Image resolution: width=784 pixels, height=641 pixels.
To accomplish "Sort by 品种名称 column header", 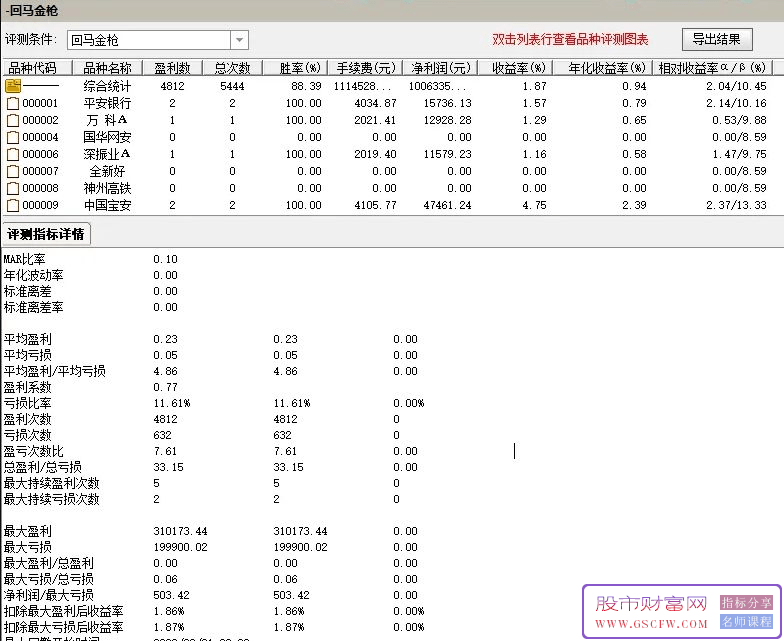I will tap(107, 68).
